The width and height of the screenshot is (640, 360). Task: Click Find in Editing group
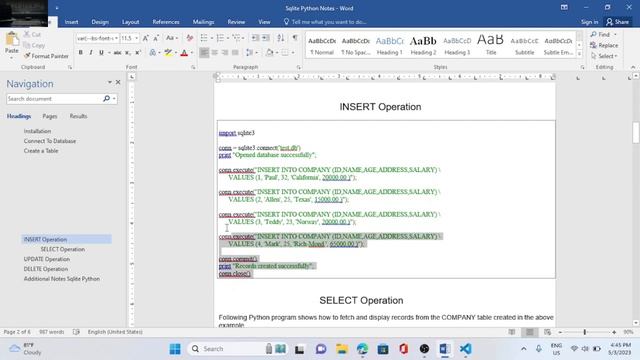click(x=604, y=35)
